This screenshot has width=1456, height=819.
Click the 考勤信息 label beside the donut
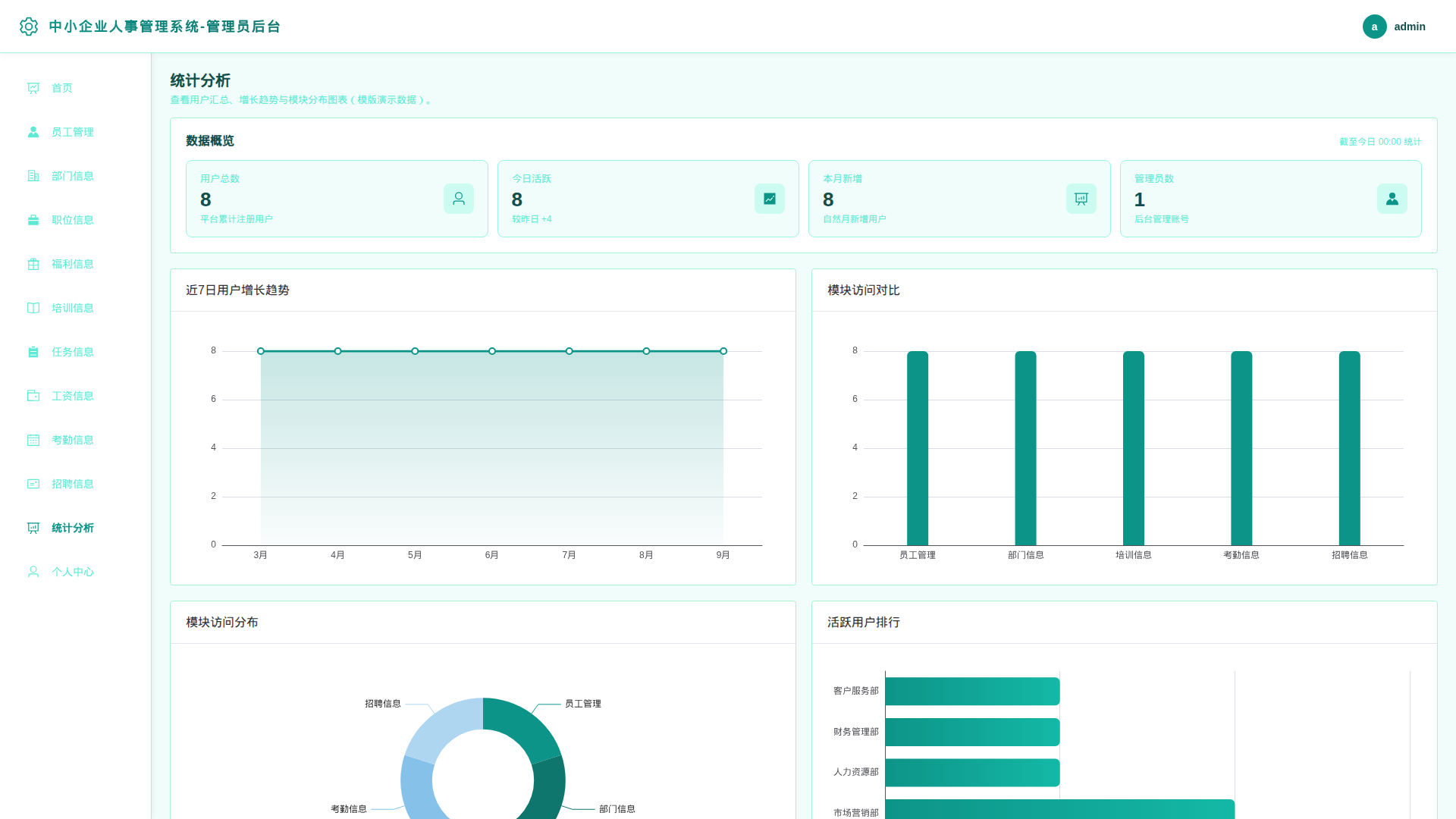click(349, 809)
